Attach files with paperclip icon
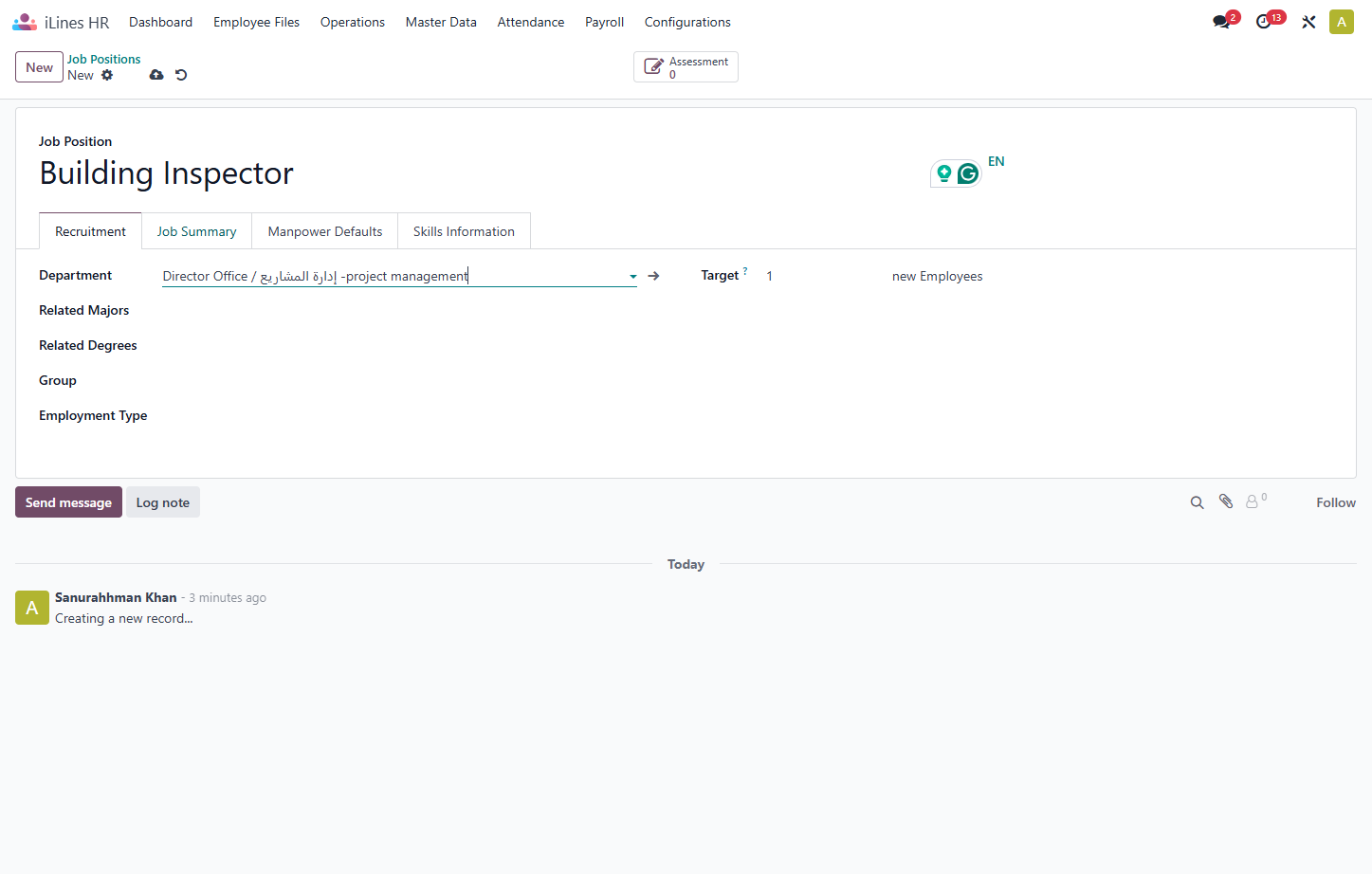 tap(1226, 501)
